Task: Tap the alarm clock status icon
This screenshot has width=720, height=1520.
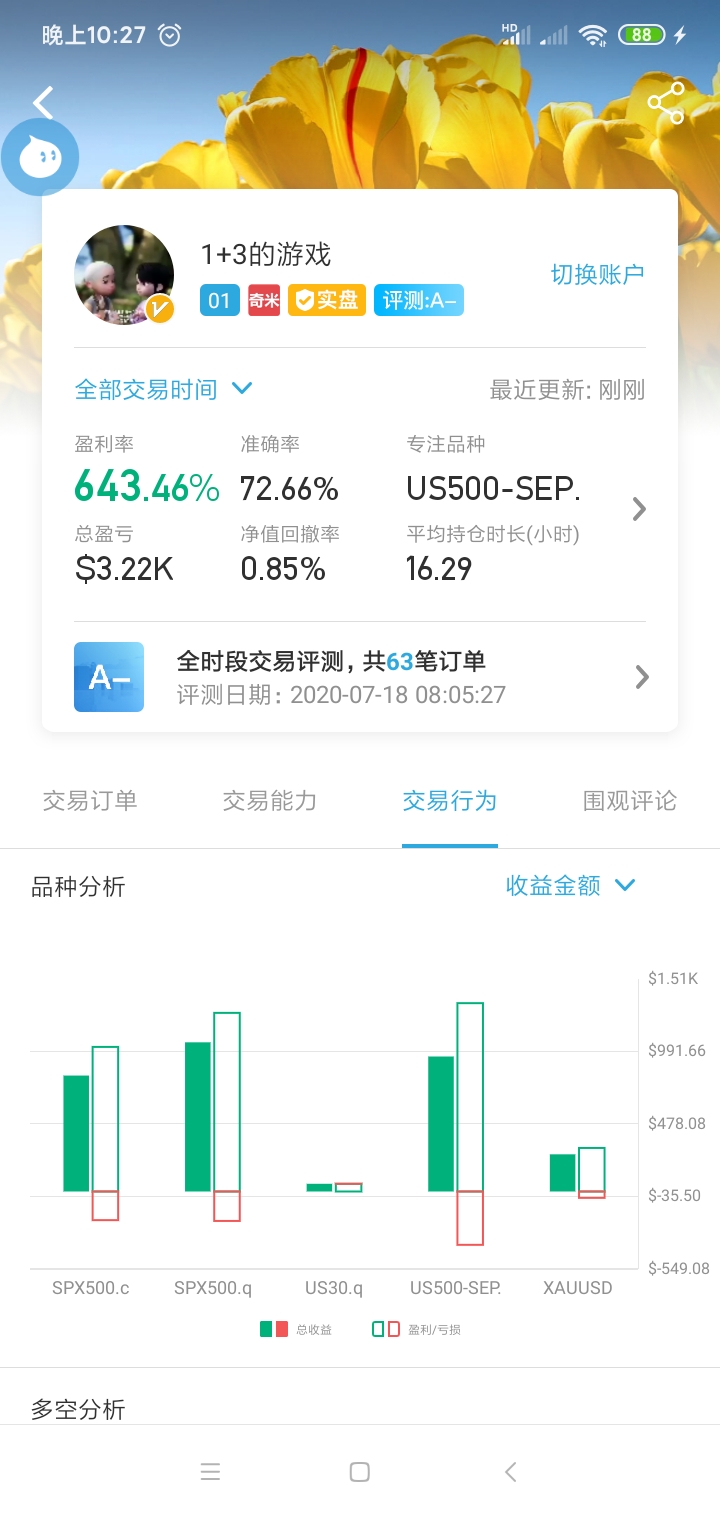Action: [171, 35]
